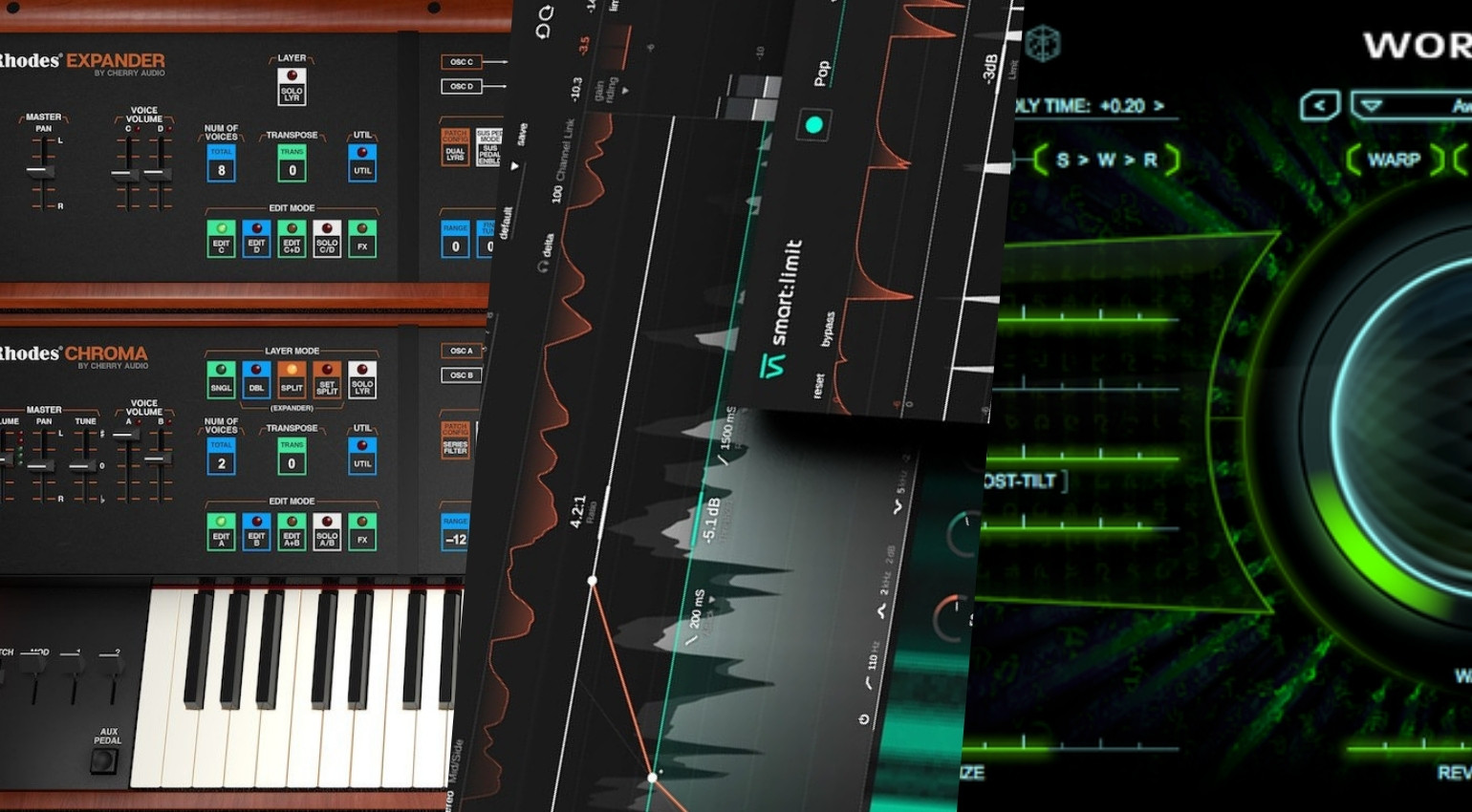The image size is (1472, 812).
Task: Select the 5 kHz high-cut filter icon
Action: [x=897, y=508]
